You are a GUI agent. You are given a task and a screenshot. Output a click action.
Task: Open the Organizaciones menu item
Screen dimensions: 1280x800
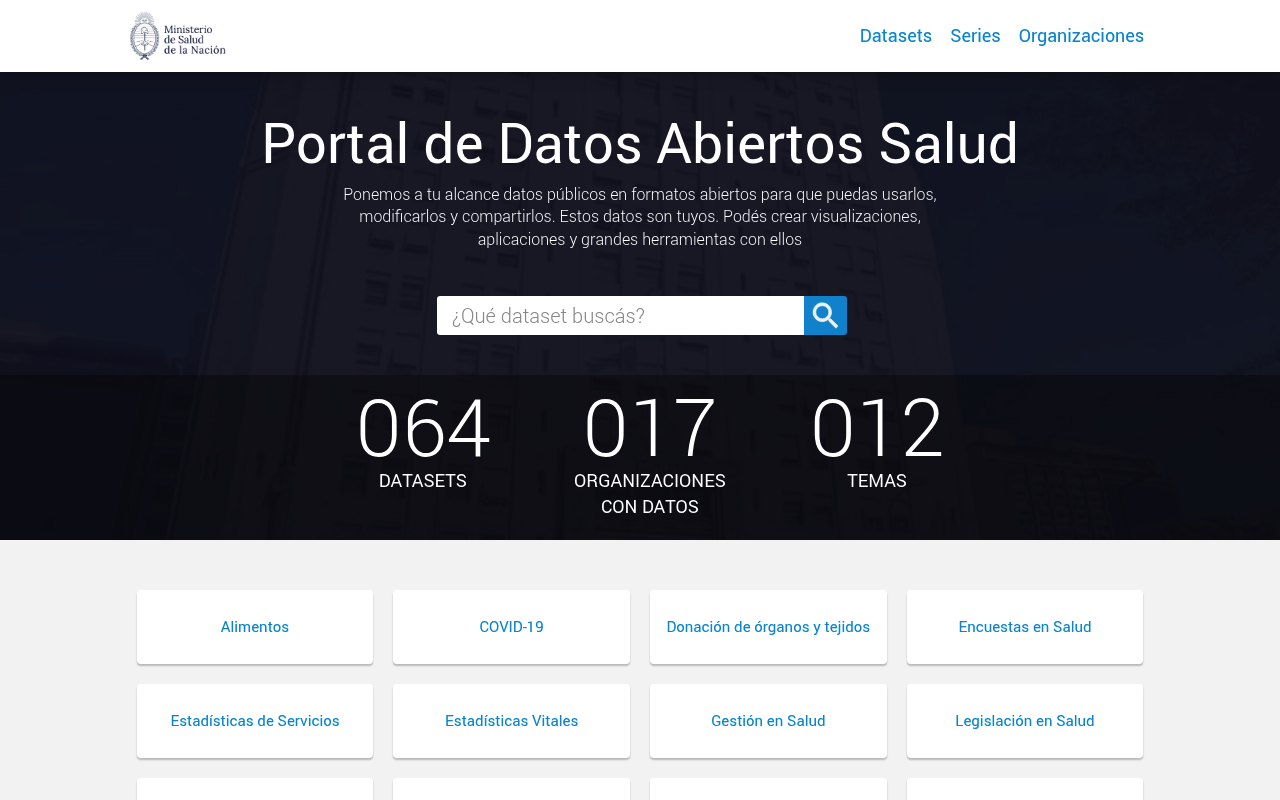(1081, 36)
